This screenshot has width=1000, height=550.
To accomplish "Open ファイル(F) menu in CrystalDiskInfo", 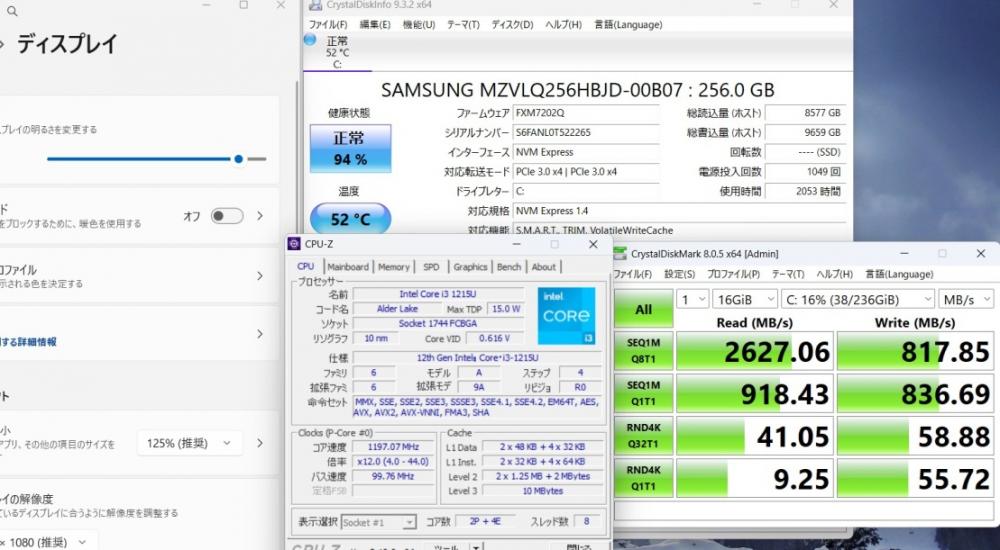I will pyautogui.click(x=328, y=24).
